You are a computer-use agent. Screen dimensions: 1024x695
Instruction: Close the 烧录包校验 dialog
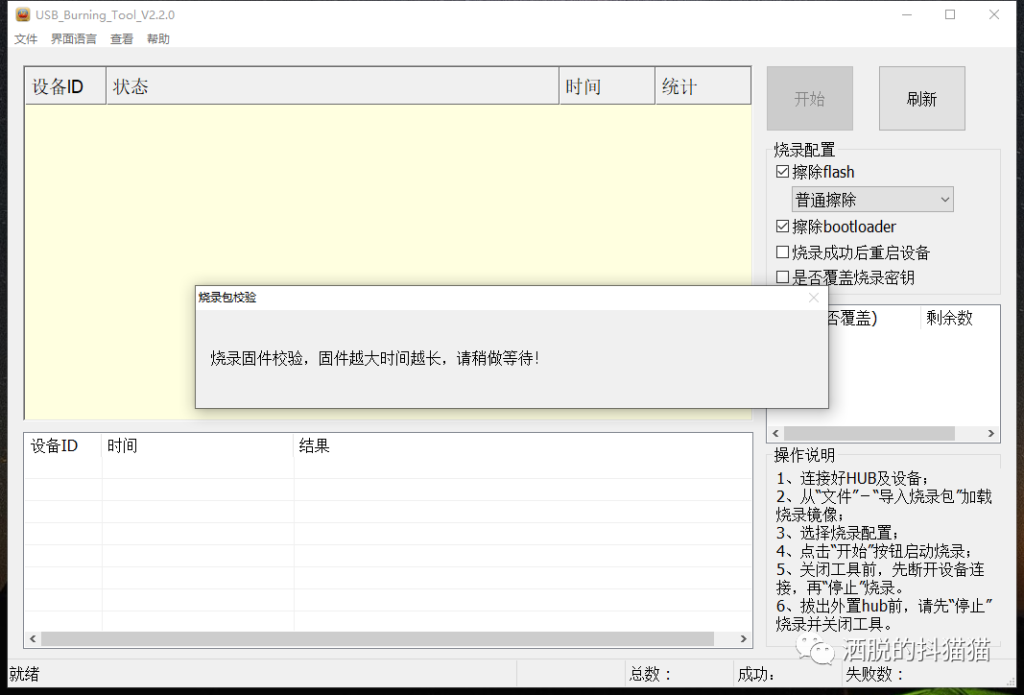pyautogui.click(x=813, y=297)
